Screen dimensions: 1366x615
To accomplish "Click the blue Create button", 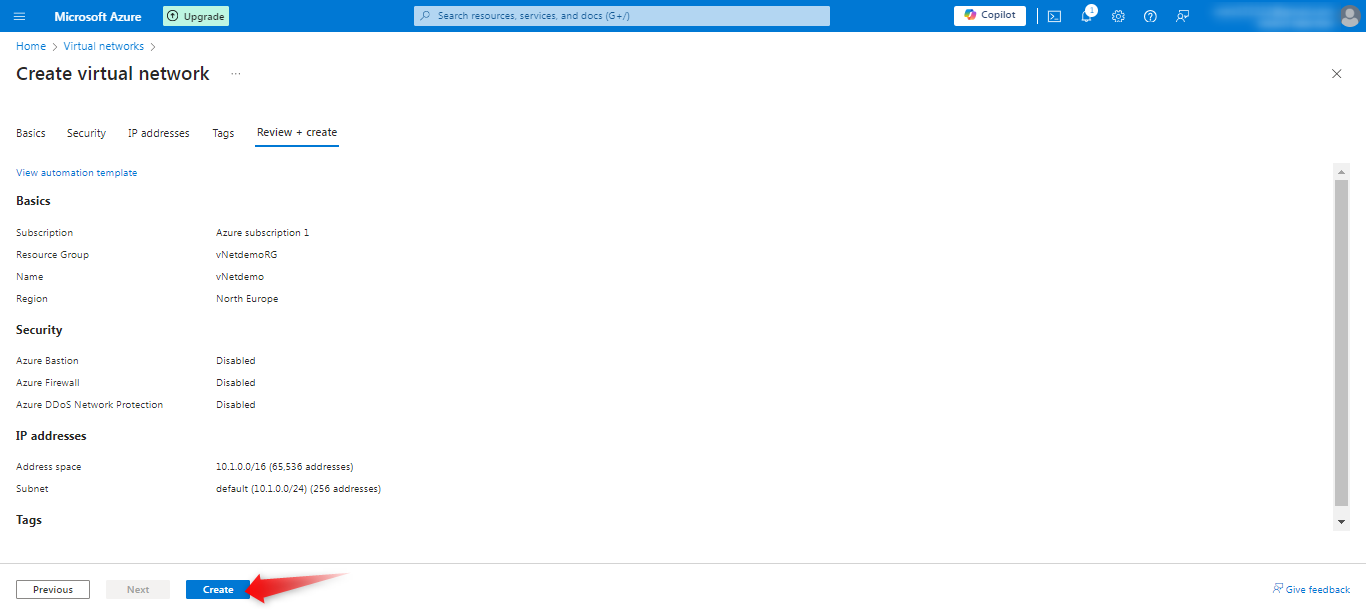I will click(218, 590).
